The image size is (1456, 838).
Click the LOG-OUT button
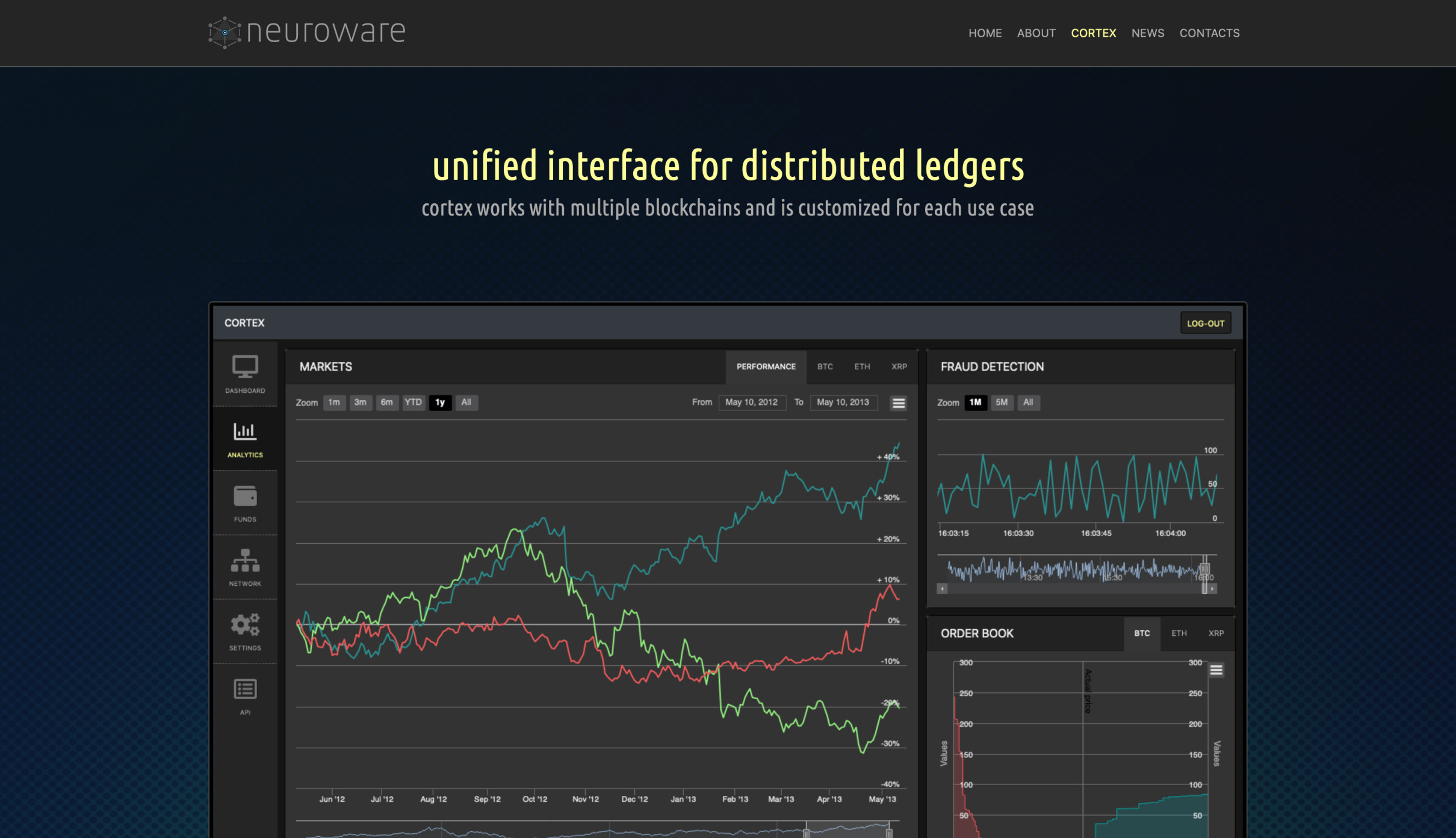1205,323
